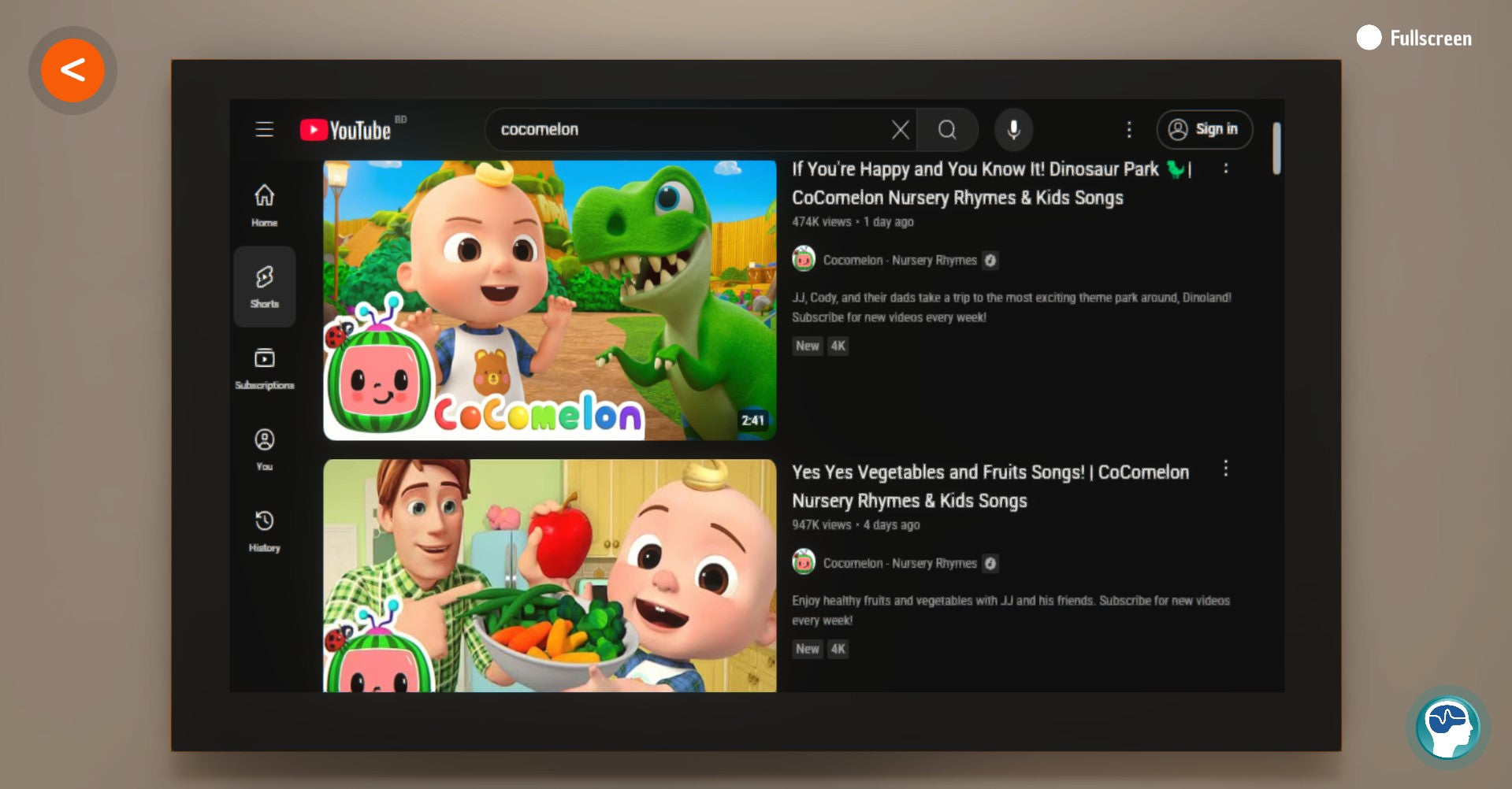
Task: Click the YouTube logo
Action: (x=347, y=130)
